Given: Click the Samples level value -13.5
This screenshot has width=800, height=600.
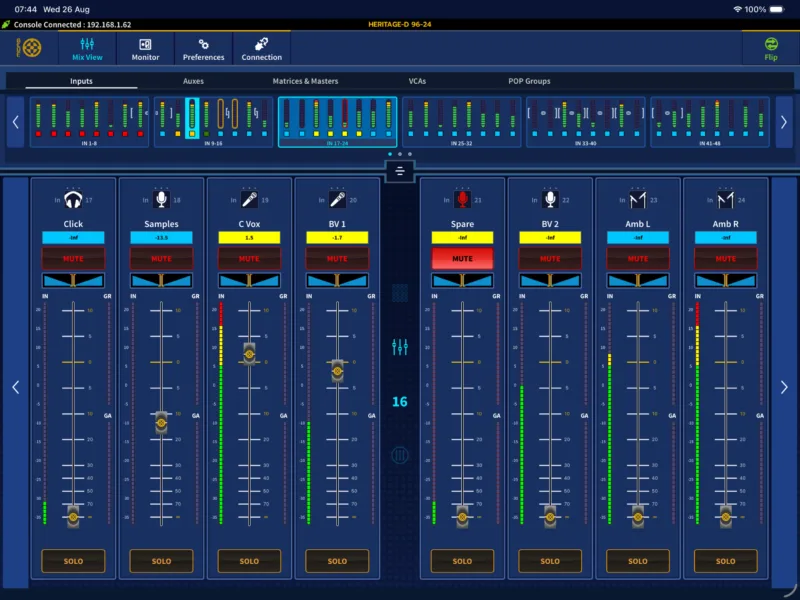Looking at the screenshot, I should (161, 238).
